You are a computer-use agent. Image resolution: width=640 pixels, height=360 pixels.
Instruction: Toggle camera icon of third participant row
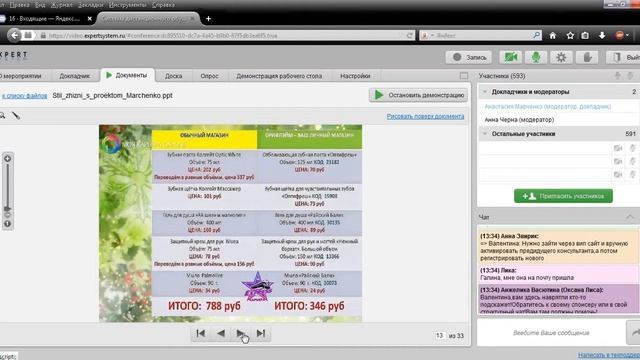[618, 175]
